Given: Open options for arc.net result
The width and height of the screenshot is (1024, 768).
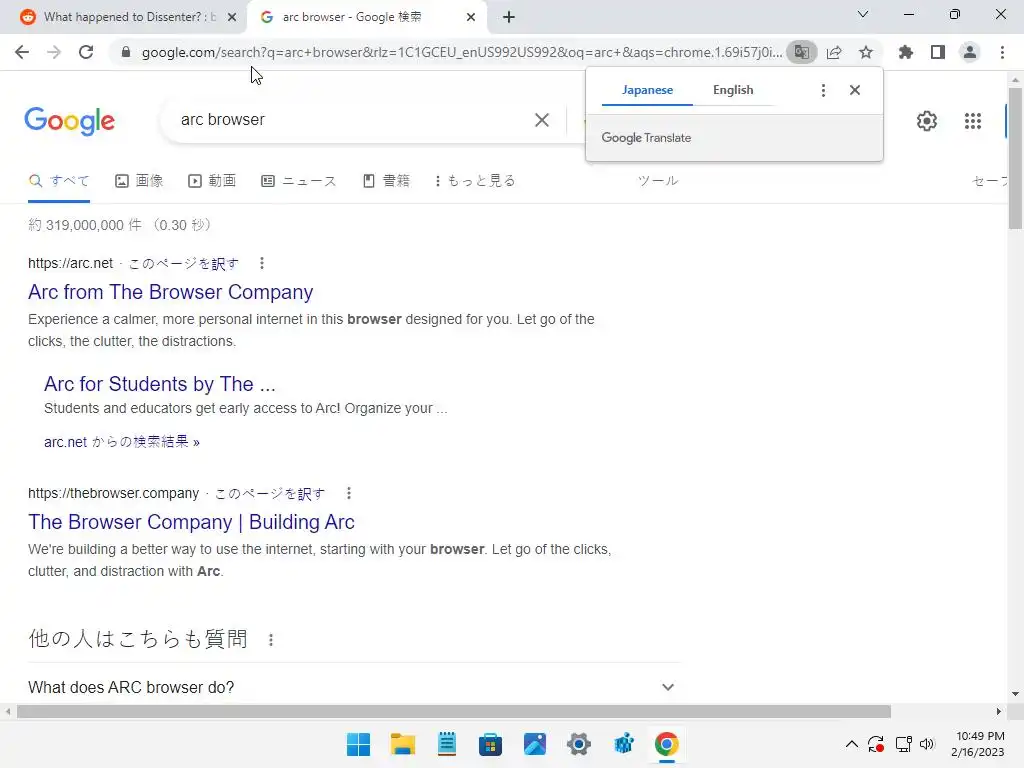Looking at the screenshot, I should [x=262, y=263].
